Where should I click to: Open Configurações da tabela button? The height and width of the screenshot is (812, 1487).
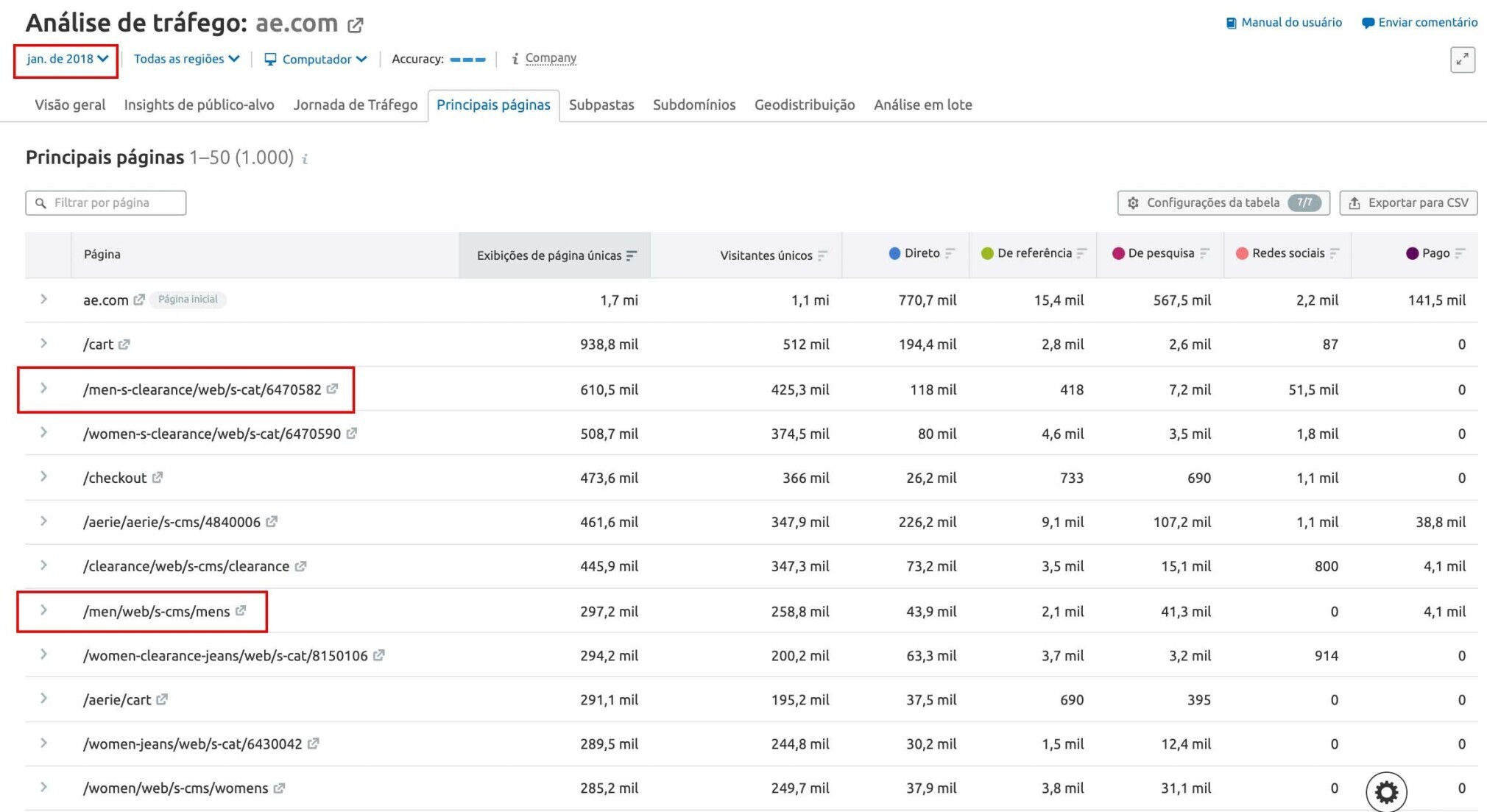(1222, 202)
